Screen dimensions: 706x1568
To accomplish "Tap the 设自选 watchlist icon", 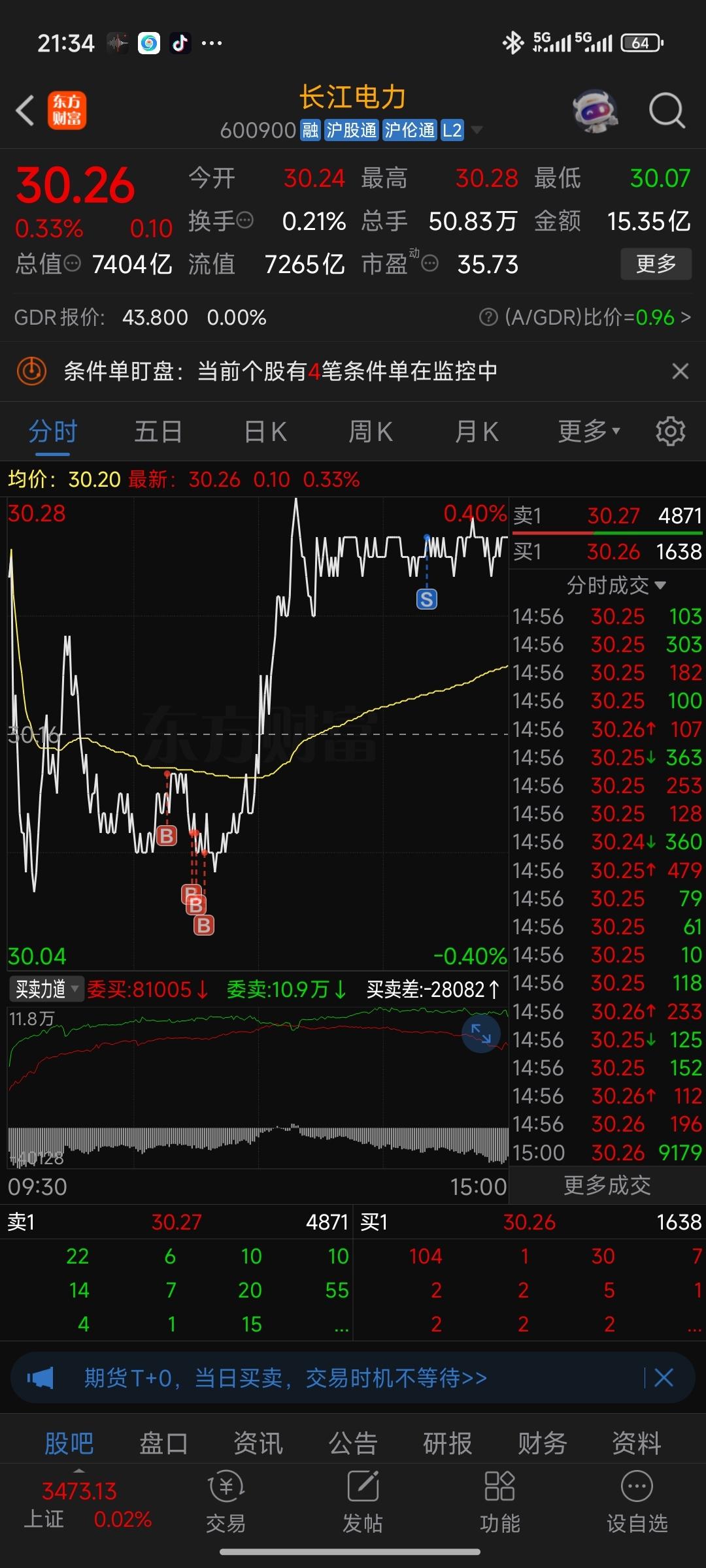I will click(x=637, y=1501).
